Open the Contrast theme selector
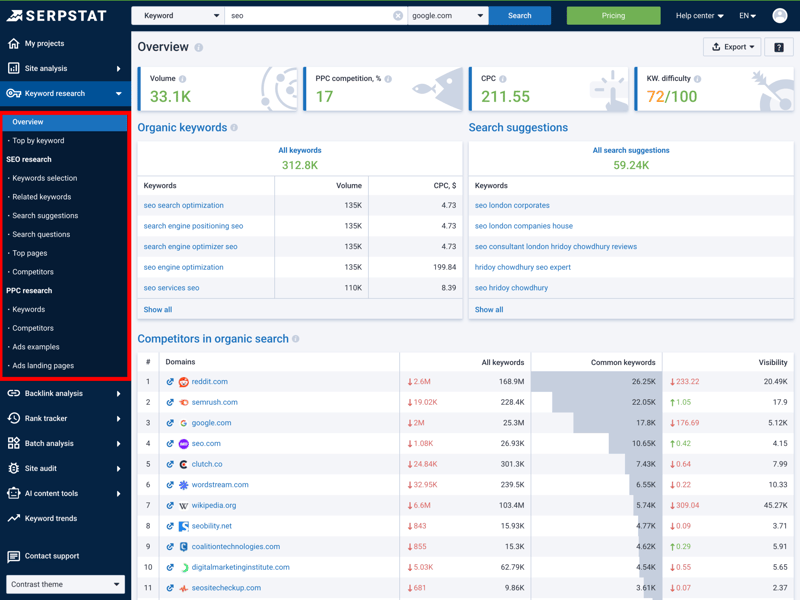800x600 pixels. pyautogui.click(x=65, y=584)
